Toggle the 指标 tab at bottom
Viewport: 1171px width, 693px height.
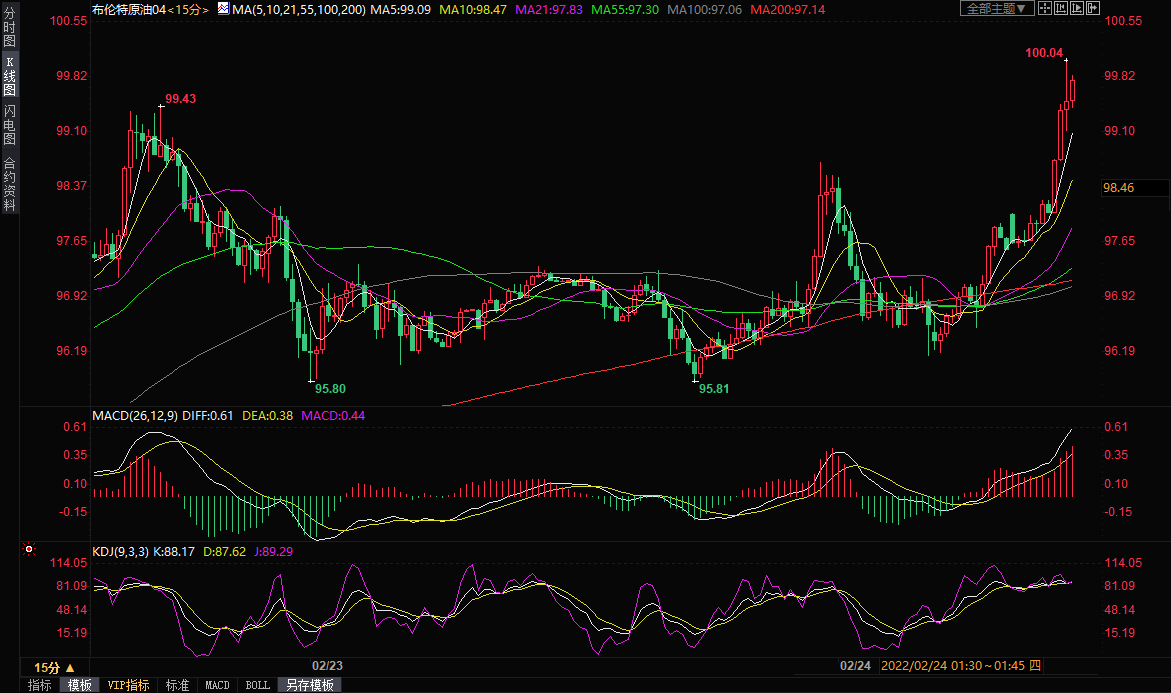click(40, 685)
